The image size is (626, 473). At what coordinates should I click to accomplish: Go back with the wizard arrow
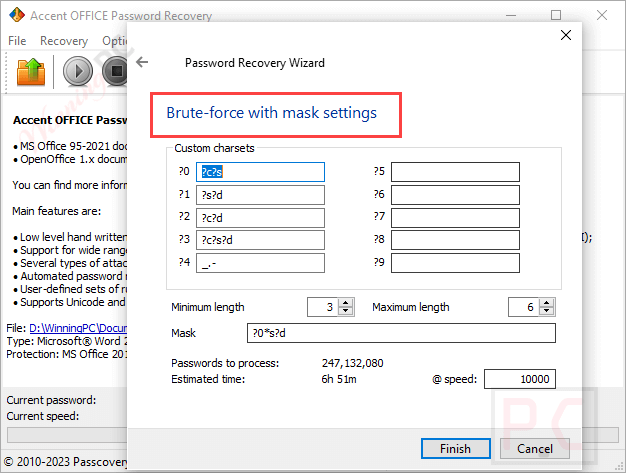142,62
